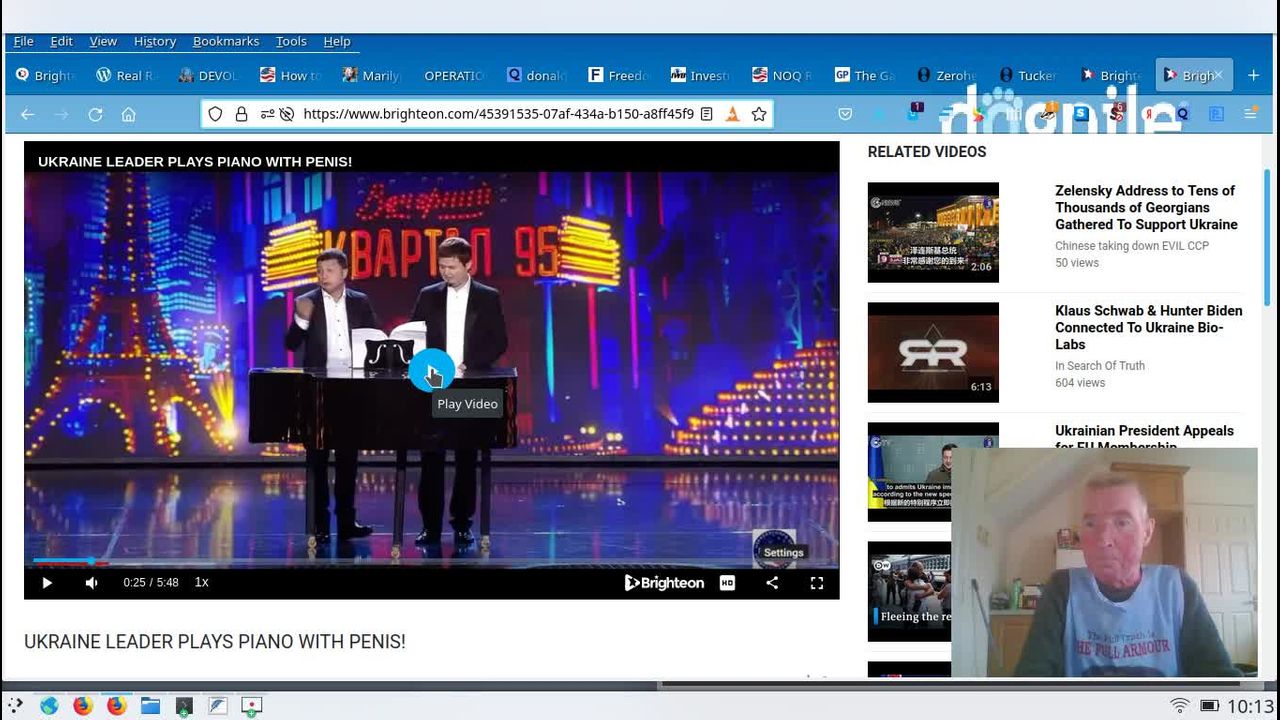Click the large Play Video button

(431, 371)
